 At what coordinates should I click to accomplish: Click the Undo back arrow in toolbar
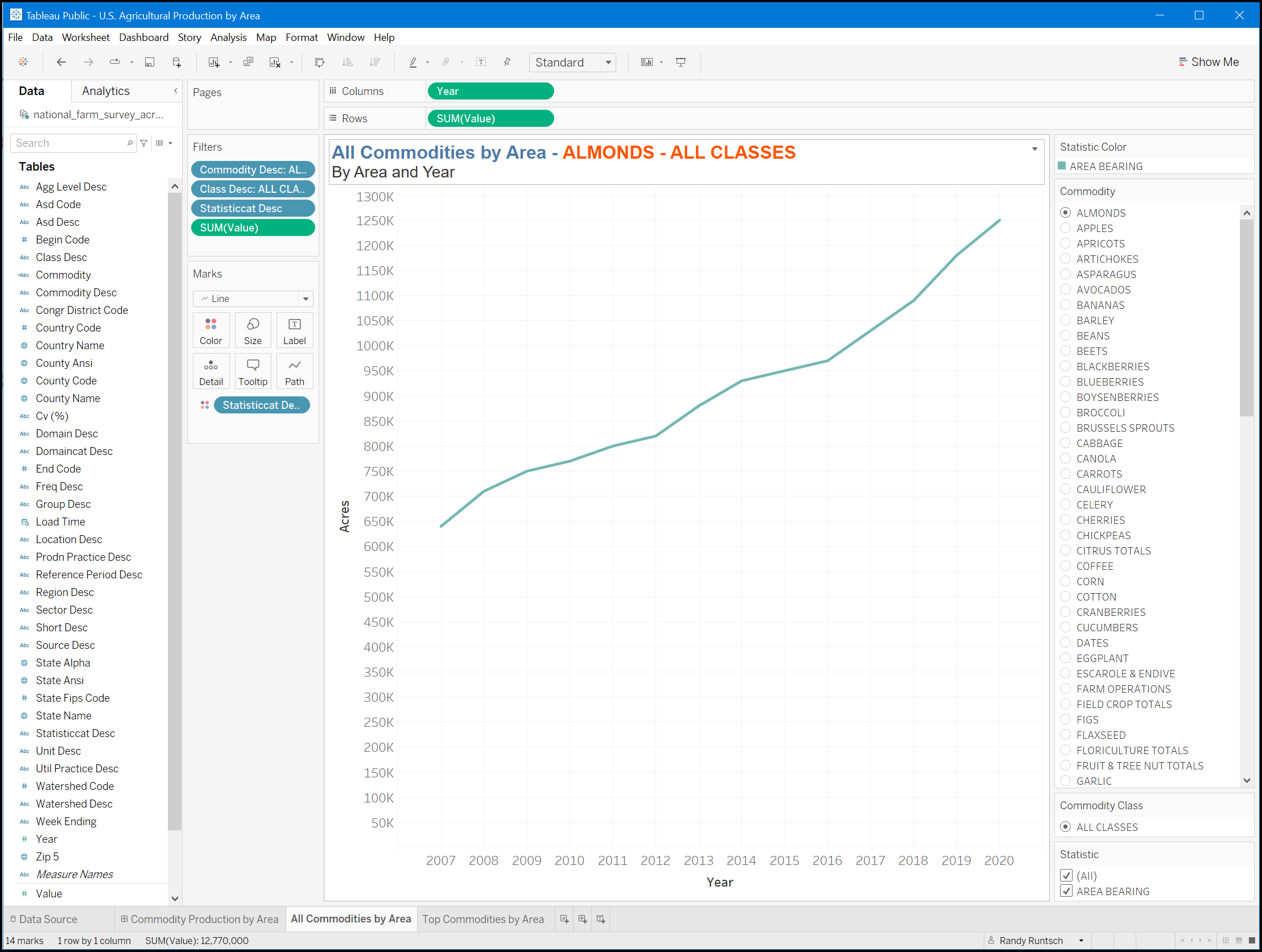(61, 62)
